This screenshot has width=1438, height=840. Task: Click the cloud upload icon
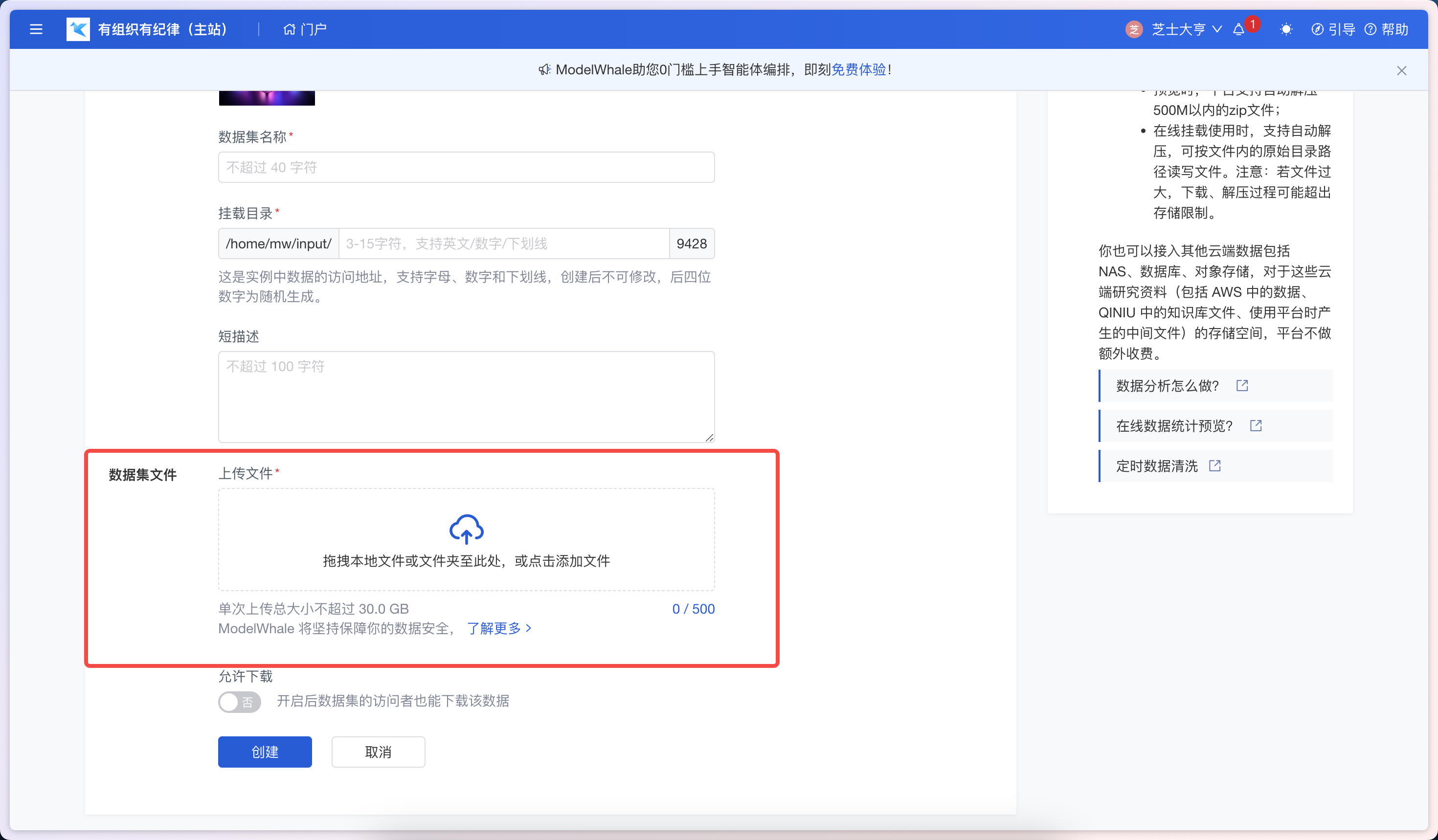tap(466, 529)
